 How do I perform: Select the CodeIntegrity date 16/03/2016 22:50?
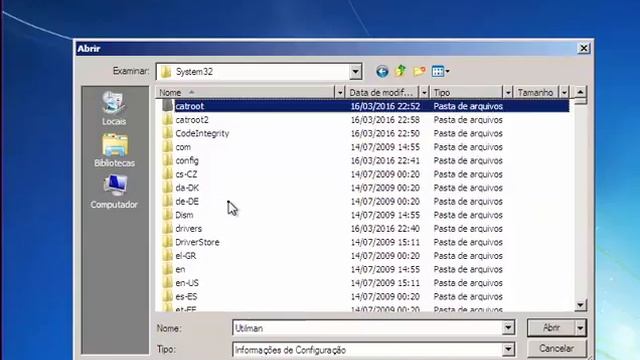(385, 133)
